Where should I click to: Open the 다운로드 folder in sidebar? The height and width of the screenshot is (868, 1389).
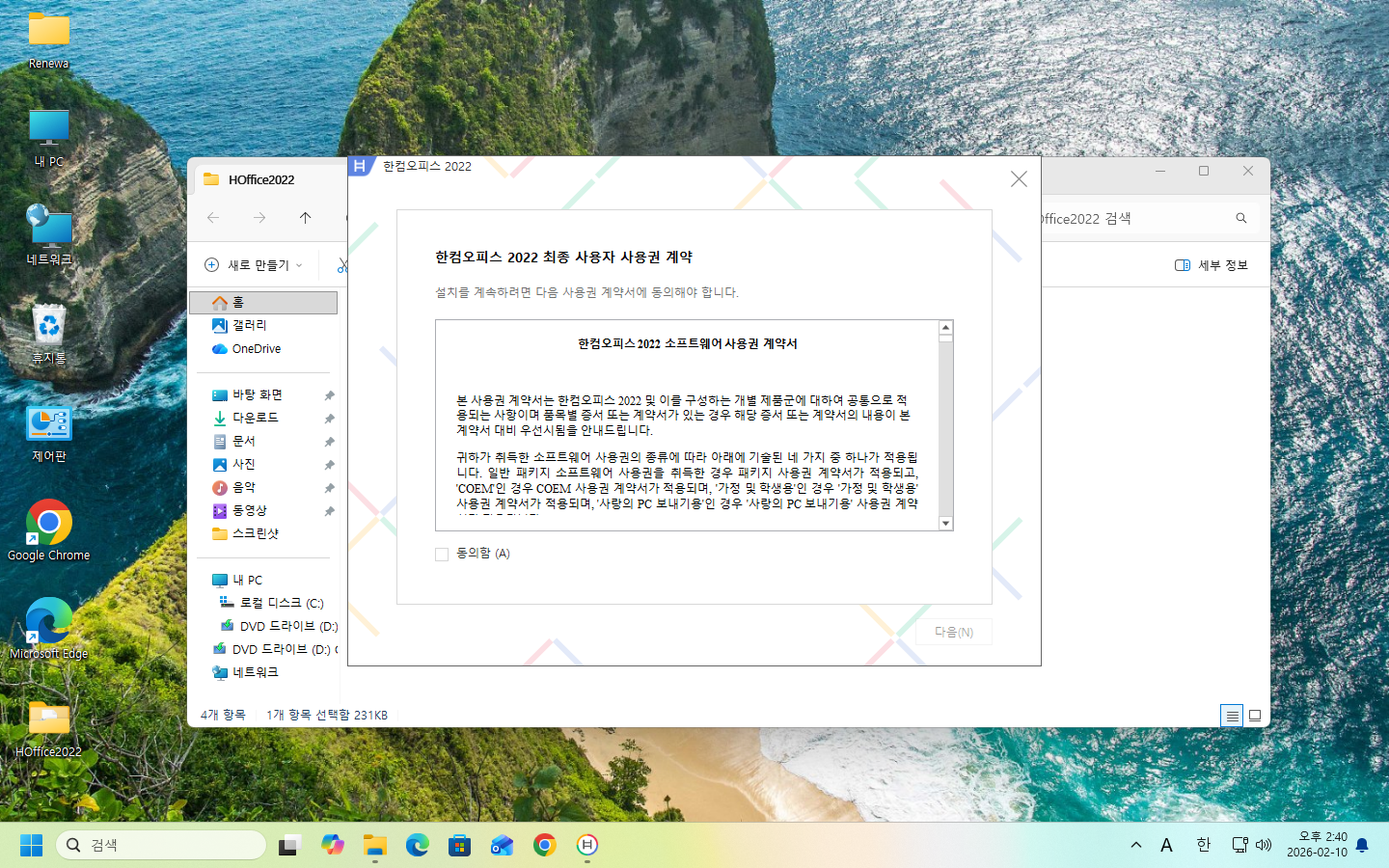tap(255, 418)
